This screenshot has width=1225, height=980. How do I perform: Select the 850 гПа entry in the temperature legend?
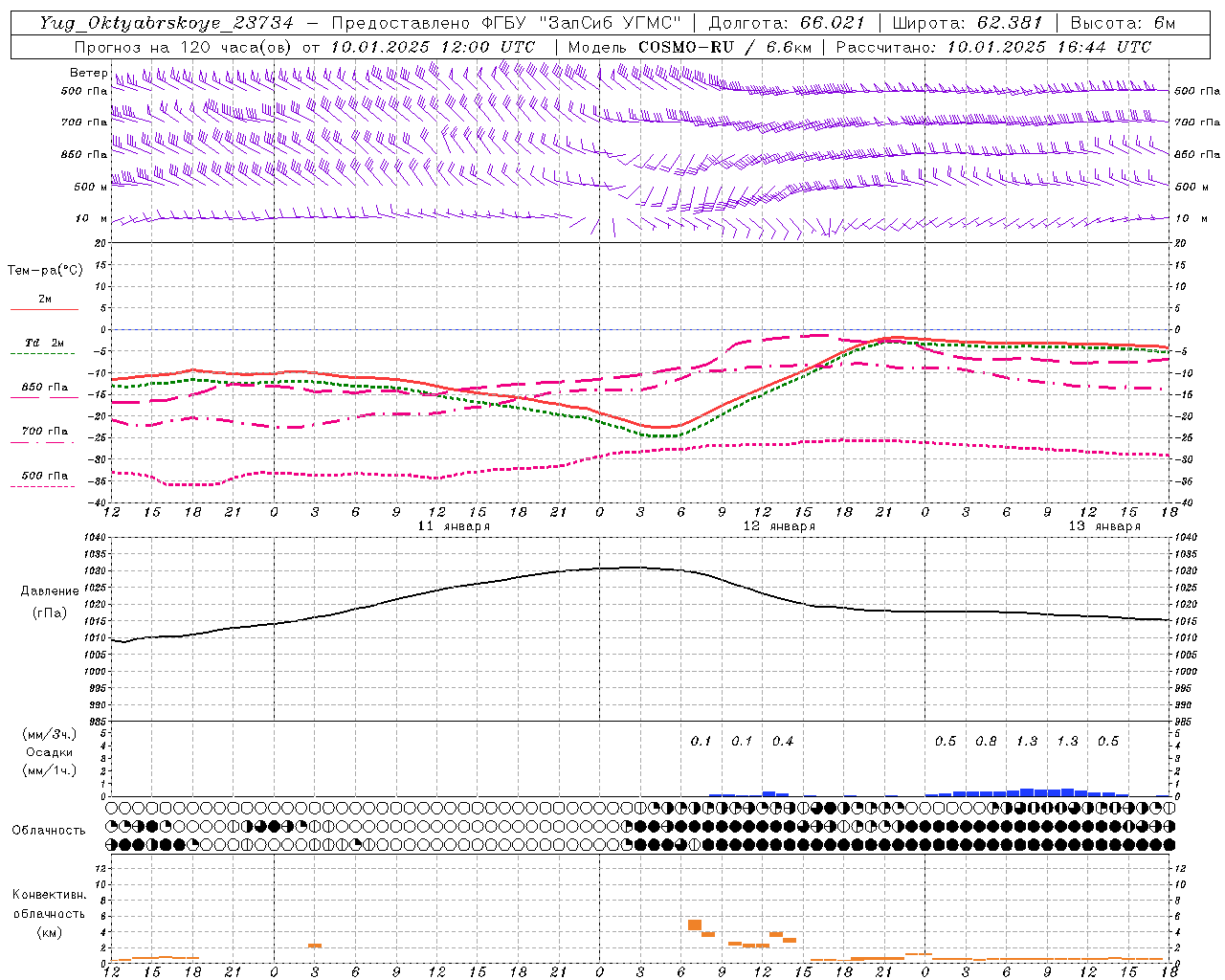pos(45,388)
